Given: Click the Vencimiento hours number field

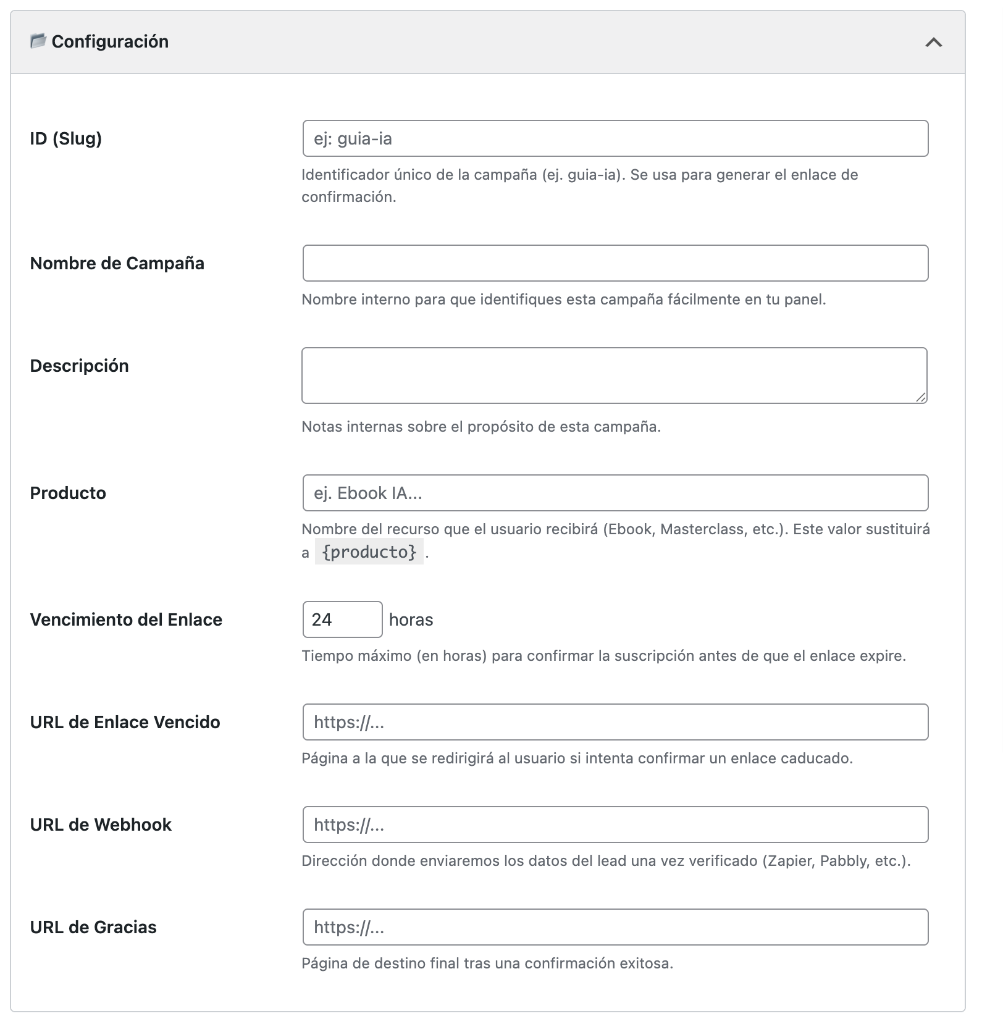Looking at the screenshot, I should [342, 620].
